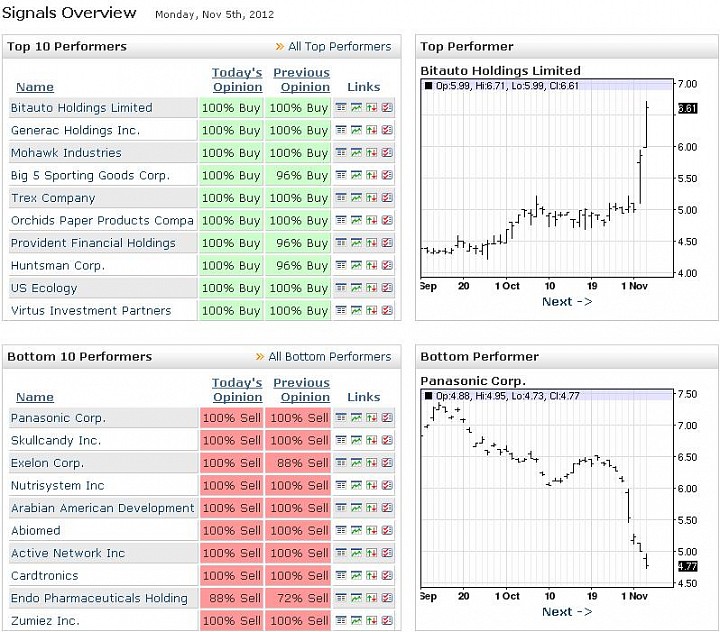This screenshot has width=720, height=632.
Task: Click up/down arrows icon for Active Network Inc
Action: click(x=371, y=553)
